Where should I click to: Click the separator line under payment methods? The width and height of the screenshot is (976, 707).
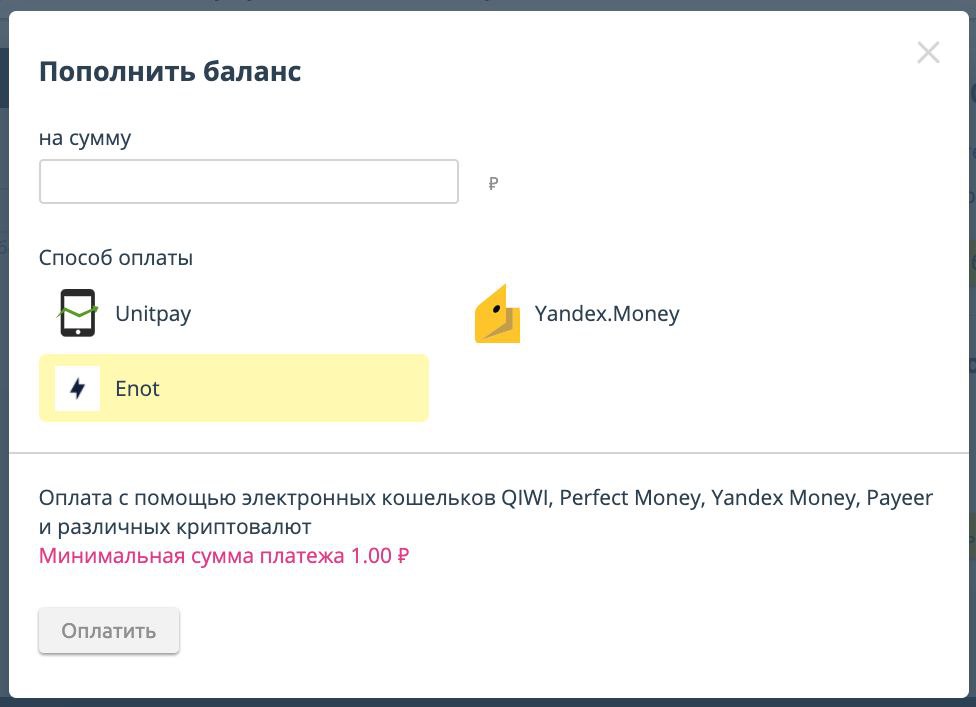coord(489,453)
